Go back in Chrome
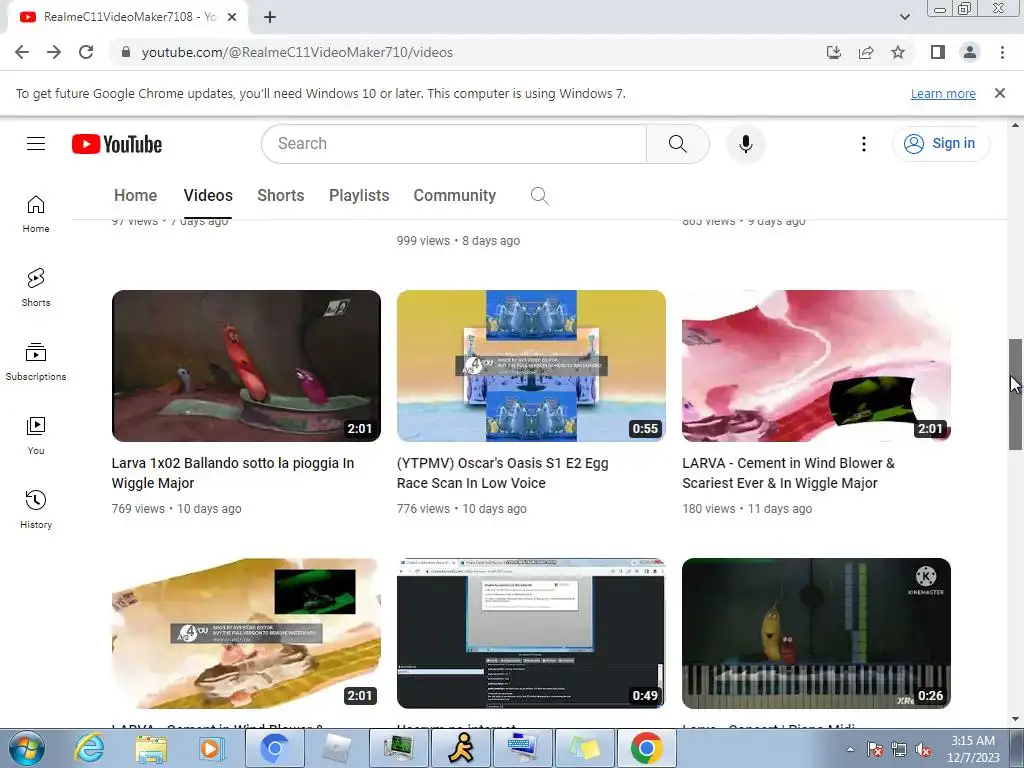1024x768 pixels. tap(22, 52)
